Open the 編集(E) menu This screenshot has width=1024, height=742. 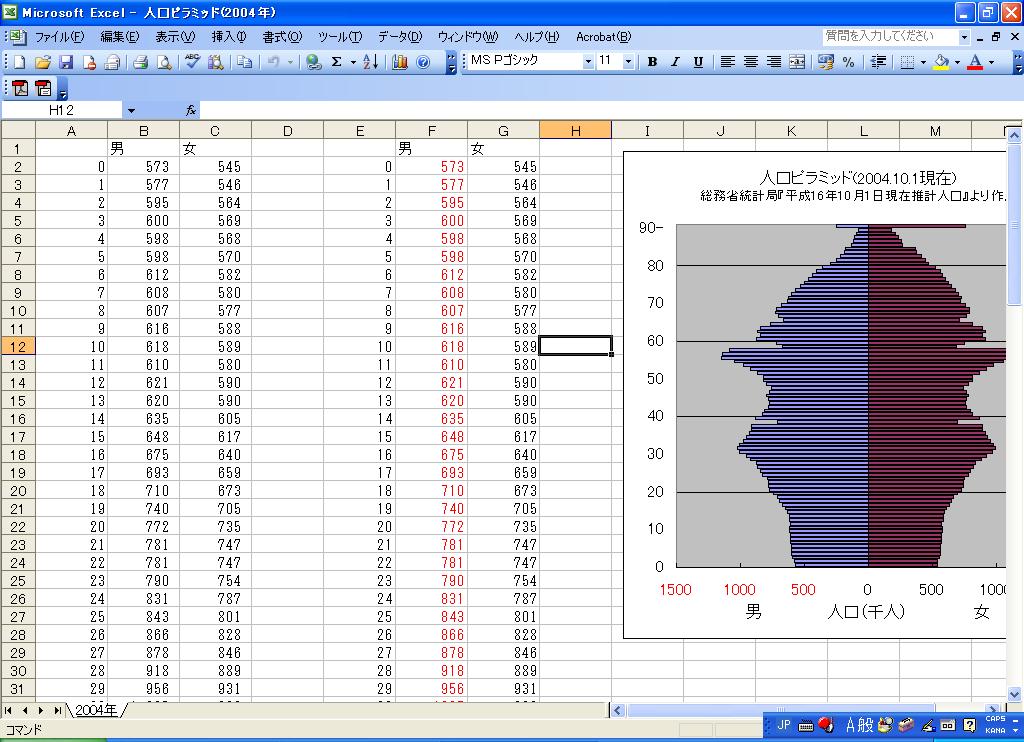tap(120, 37)
